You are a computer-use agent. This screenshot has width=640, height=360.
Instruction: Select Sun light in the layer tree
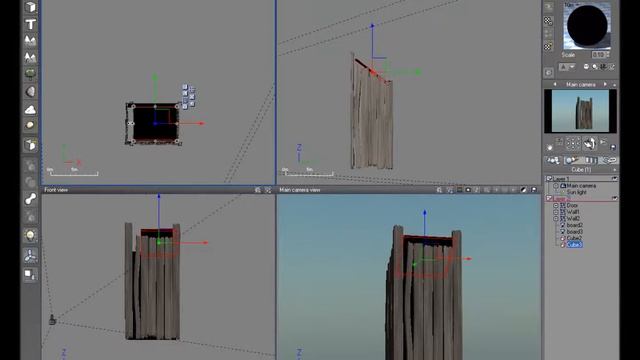(577, 192)
